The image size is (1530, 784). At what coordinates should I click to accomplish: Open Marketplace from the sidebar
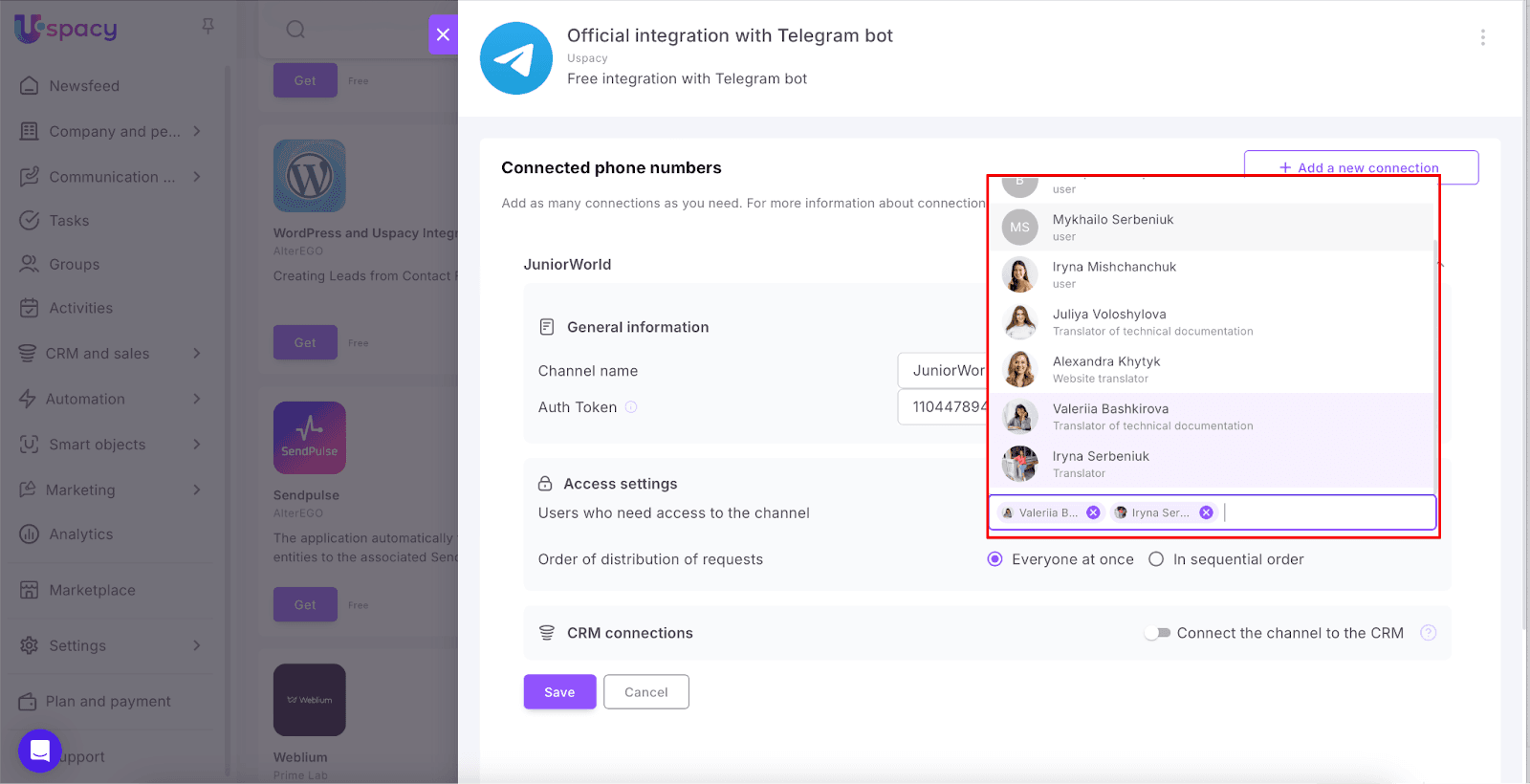point(92,590)
